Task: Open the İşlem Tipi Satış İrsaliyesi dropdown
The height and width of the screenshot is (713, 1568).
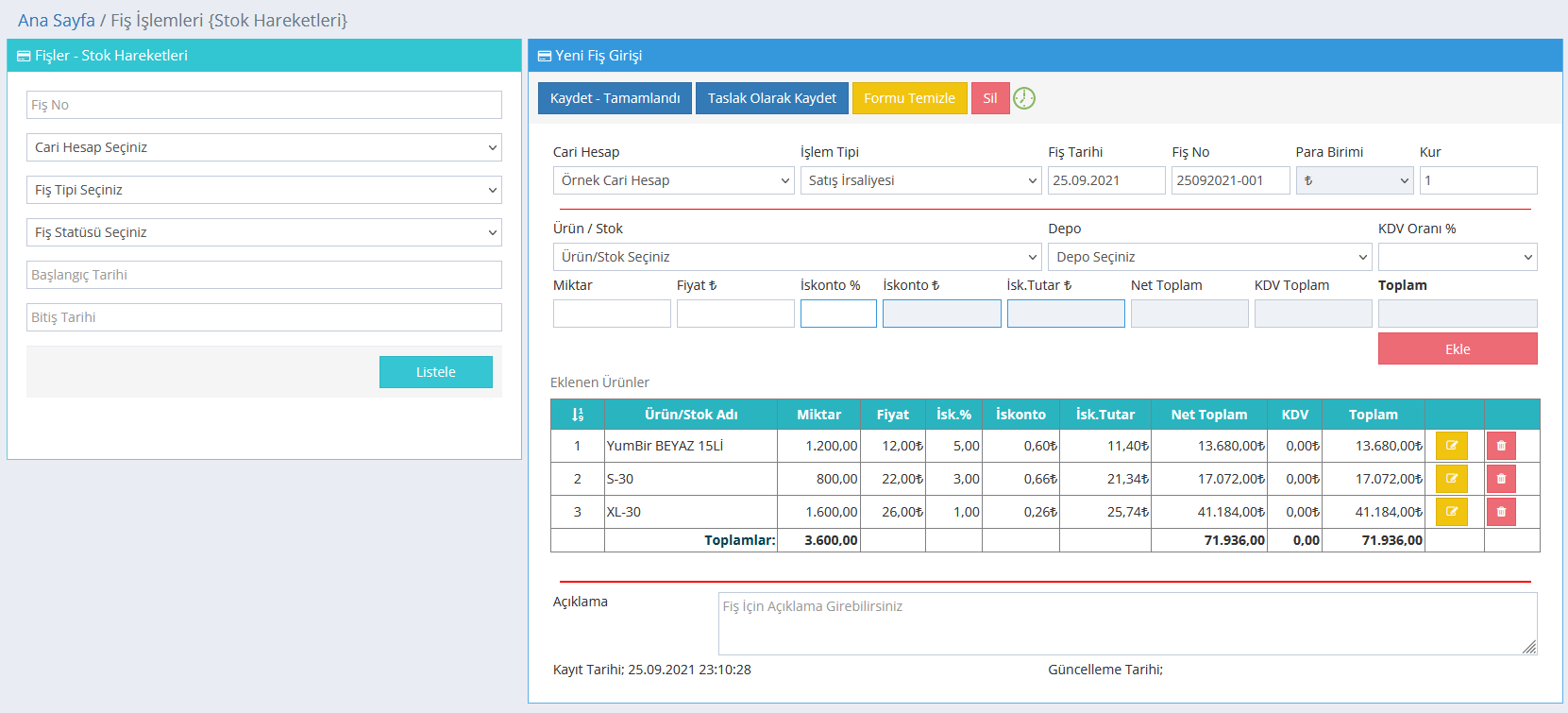Action: tap(921, 180)
